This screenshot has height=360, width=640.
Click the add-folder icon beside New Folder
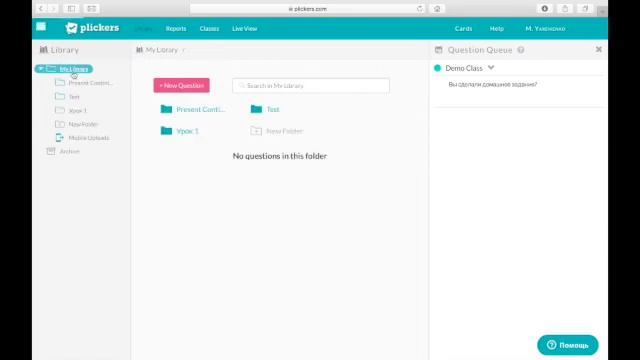point(256,131)
